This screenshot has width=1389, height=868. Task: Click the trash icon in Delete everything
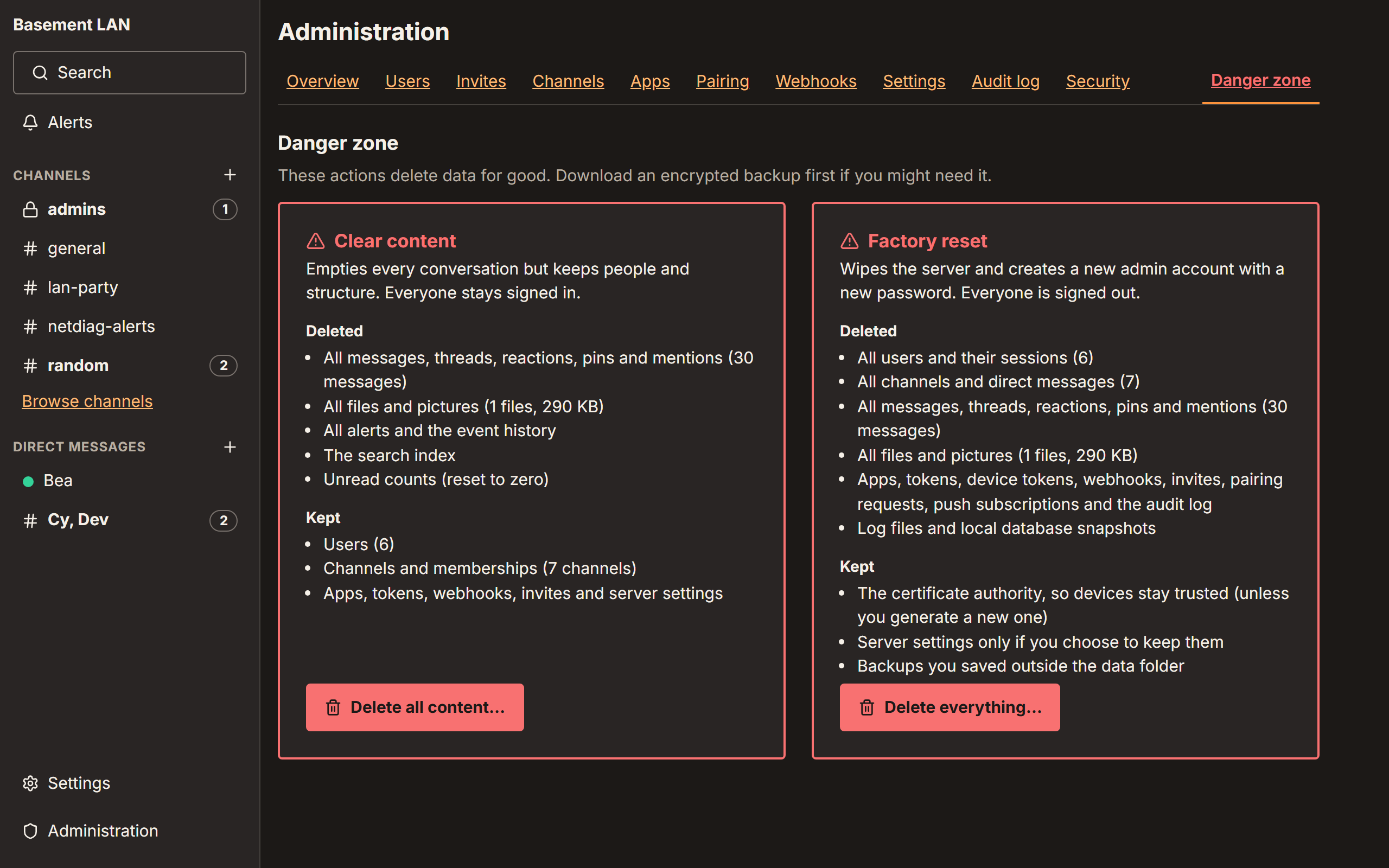click(866, 707)
